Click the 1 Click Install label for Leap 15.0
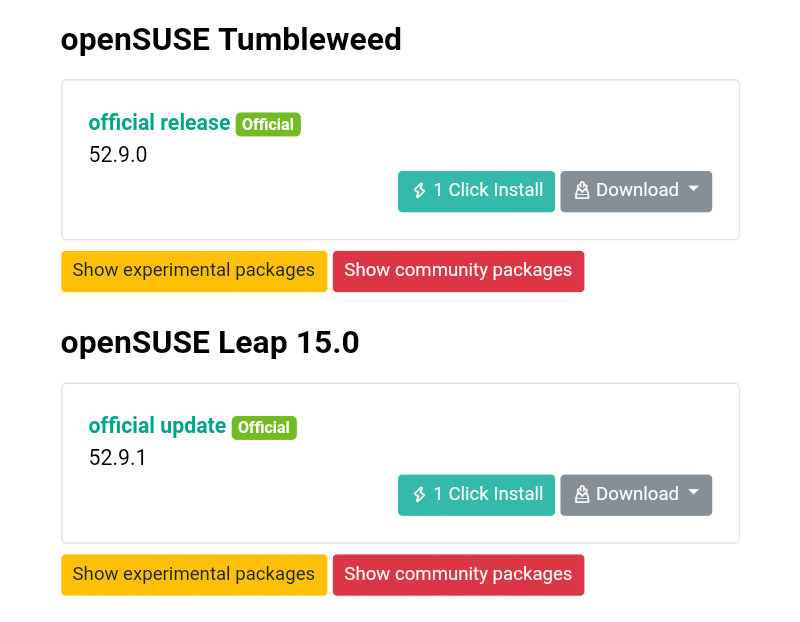800x622 pixels. coord(488,494)
